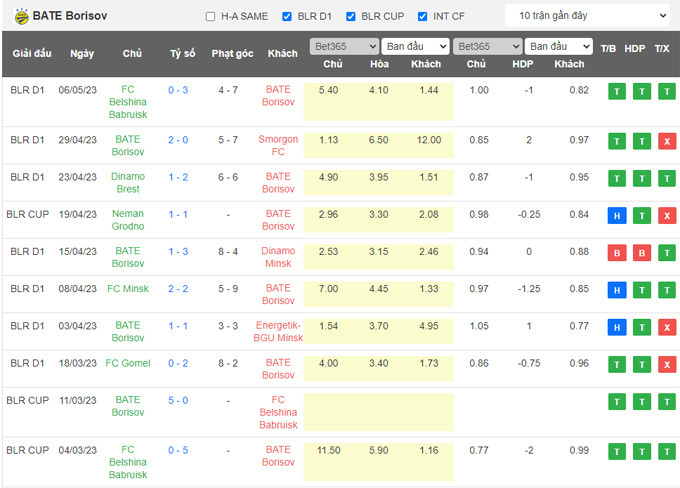The height and width of the screenshot is (488, 680).
Task: Click green T badge in first row T/B column
Action: tap(616, 91)
